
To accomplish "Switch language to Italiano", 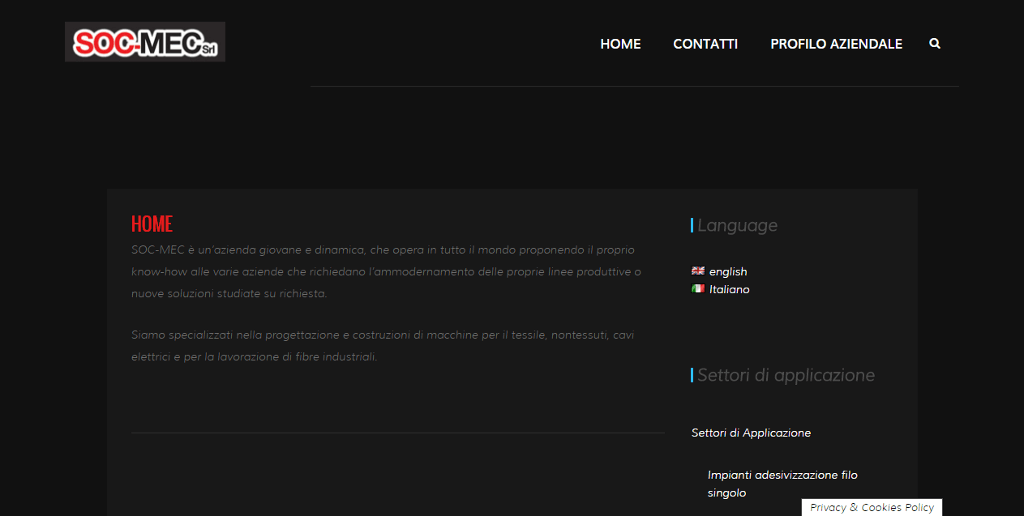I will coord(729,289).
